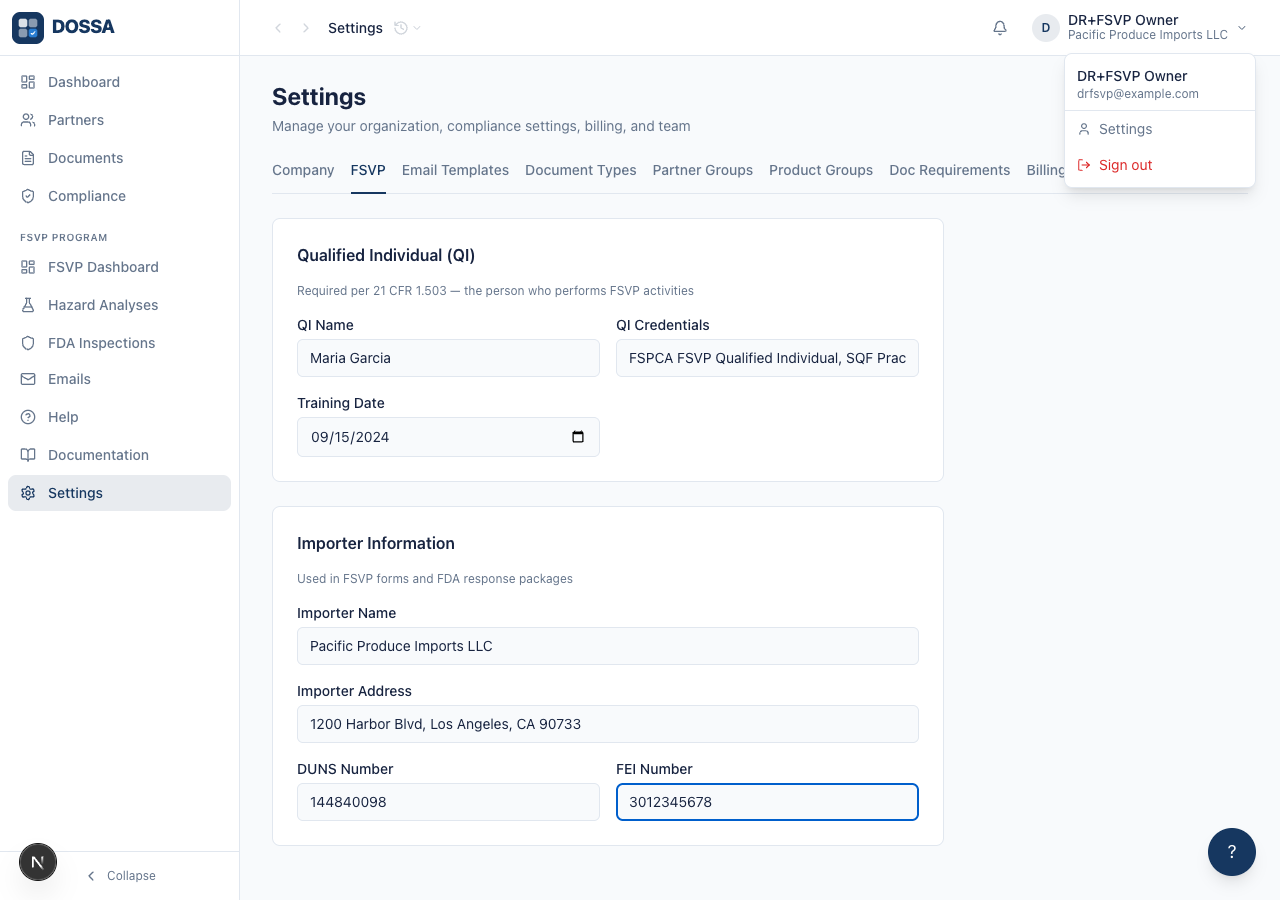Click the Importer Address field
Image resolution: width=1280 pixels, height=900 pixels.
(608, 724)
